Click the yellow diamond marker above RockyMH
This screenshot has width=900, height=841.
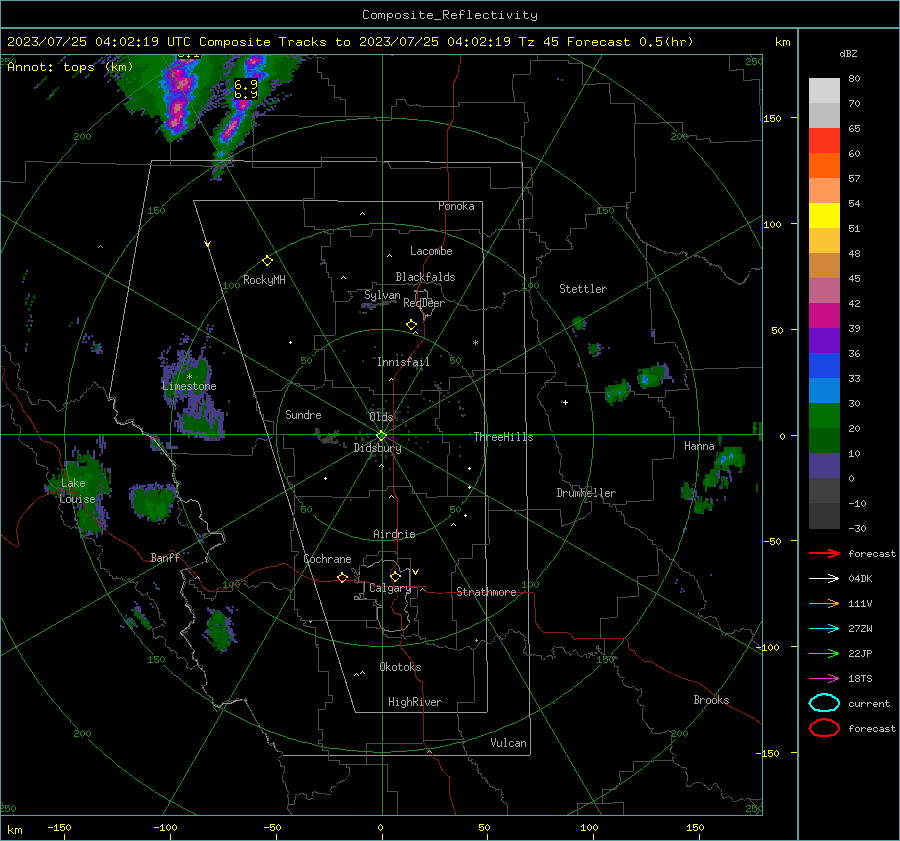(267, 261)
